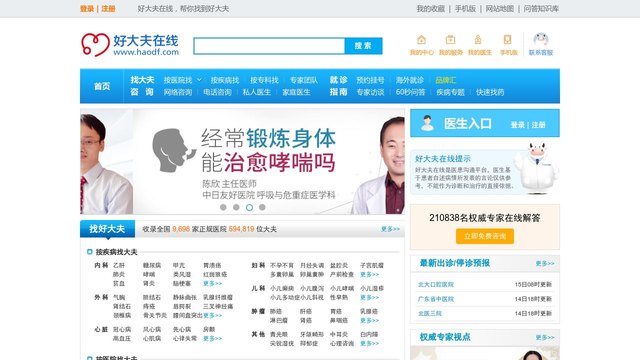The height and width of the screenshot is (360, 640).
Task: Open 按疾病找 in the navigation bar
Action: pos(225,80)
